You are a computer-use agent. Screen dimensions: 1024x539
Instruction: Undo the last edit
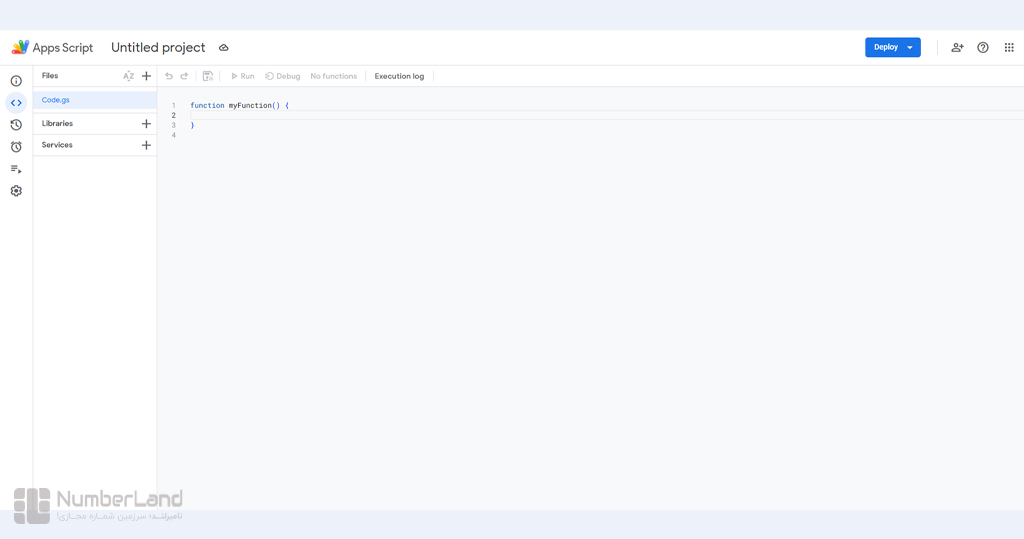168,76
